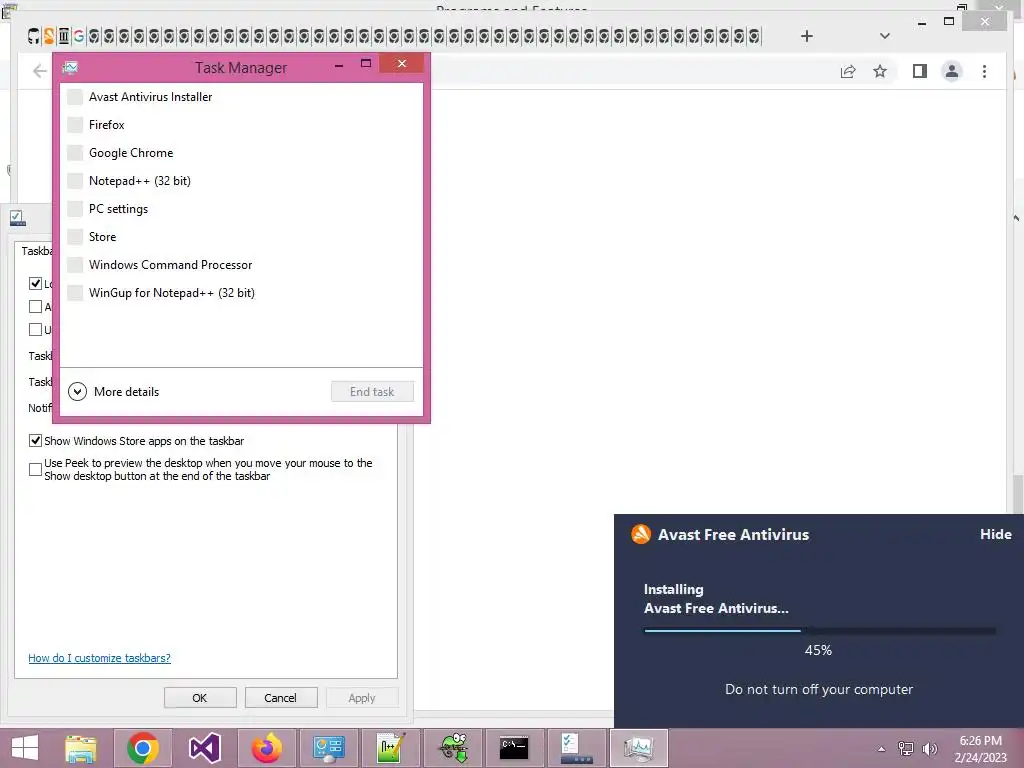
Task: Open the volume tray icon
Action: click(x=929, y=748)
